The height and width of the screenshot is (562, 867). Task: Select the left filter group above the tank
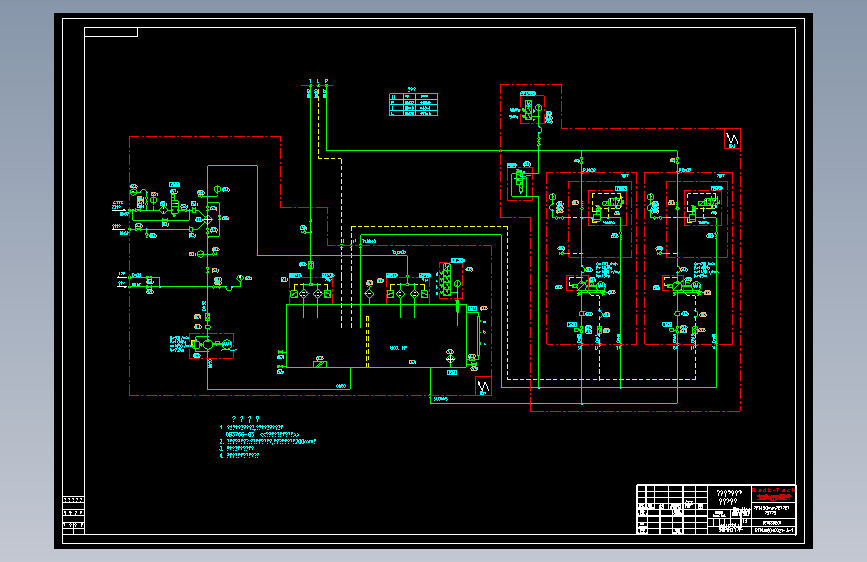pos(311,291)
